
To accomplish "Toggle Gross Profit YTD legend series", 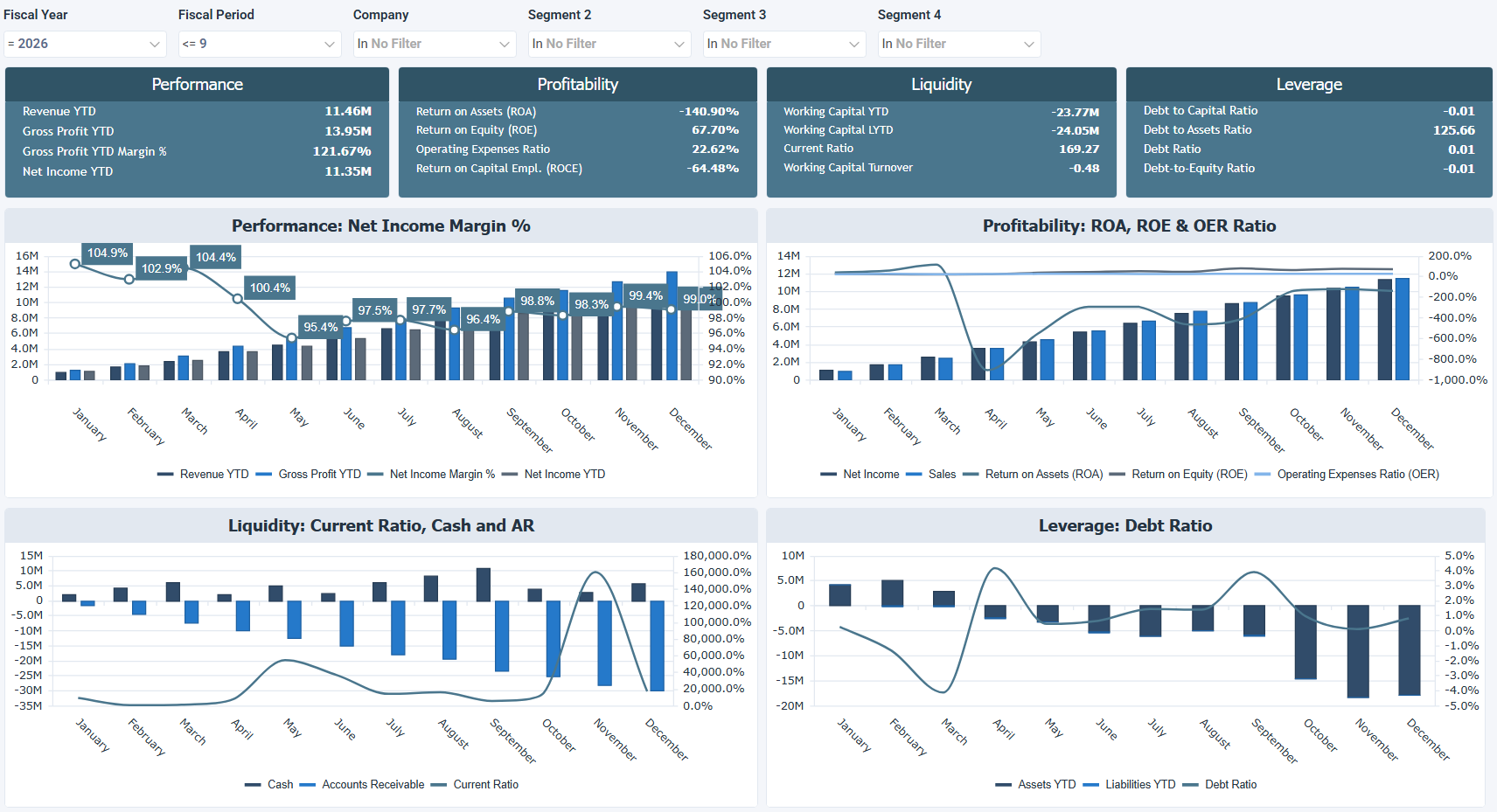I will 309,475.
